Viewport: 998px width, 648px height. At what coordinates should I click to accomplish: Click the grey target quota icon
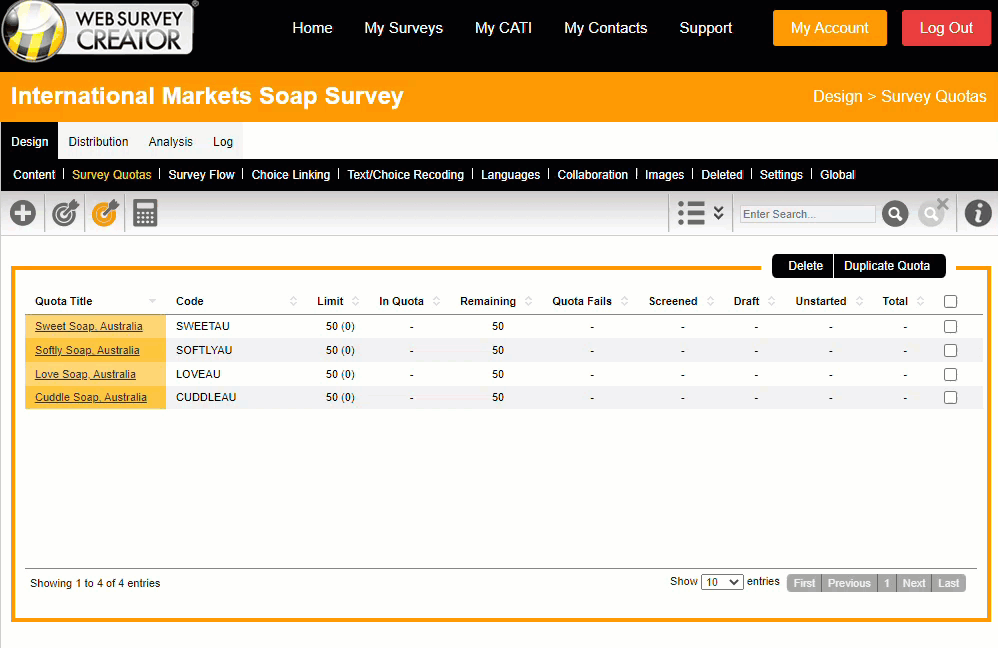coord(65,213)
